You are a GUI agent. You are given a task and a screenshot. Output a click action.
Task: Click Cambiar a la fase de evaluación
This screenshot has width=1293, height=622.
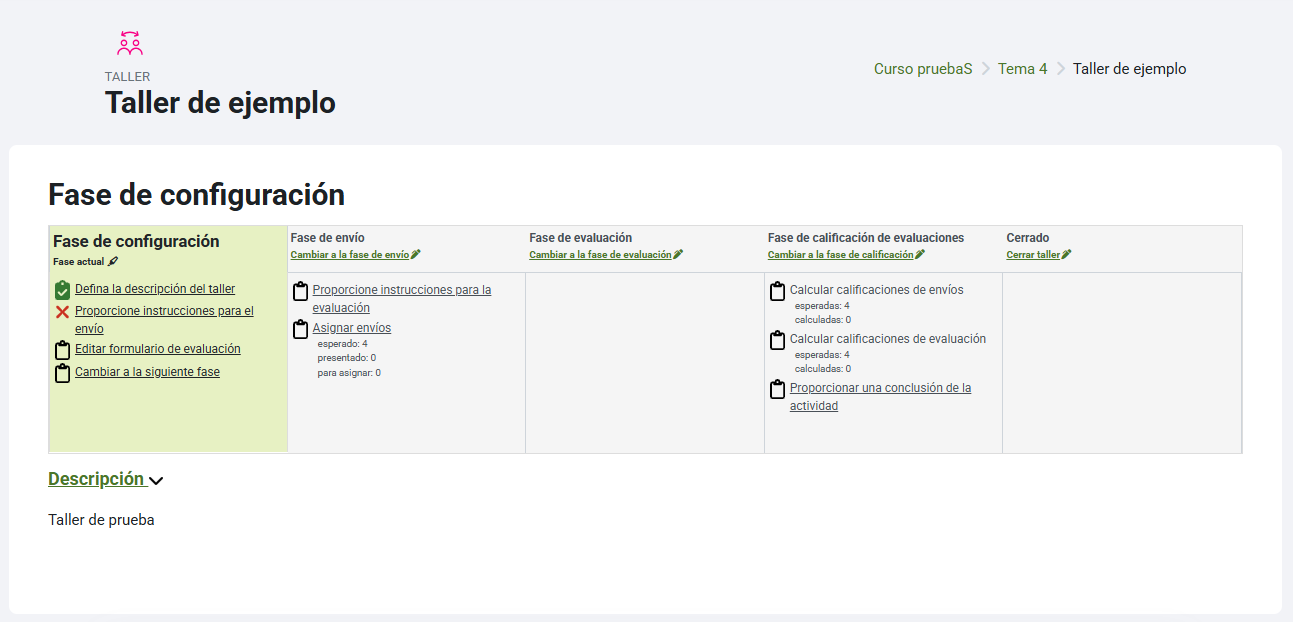(x=600, y=255)
